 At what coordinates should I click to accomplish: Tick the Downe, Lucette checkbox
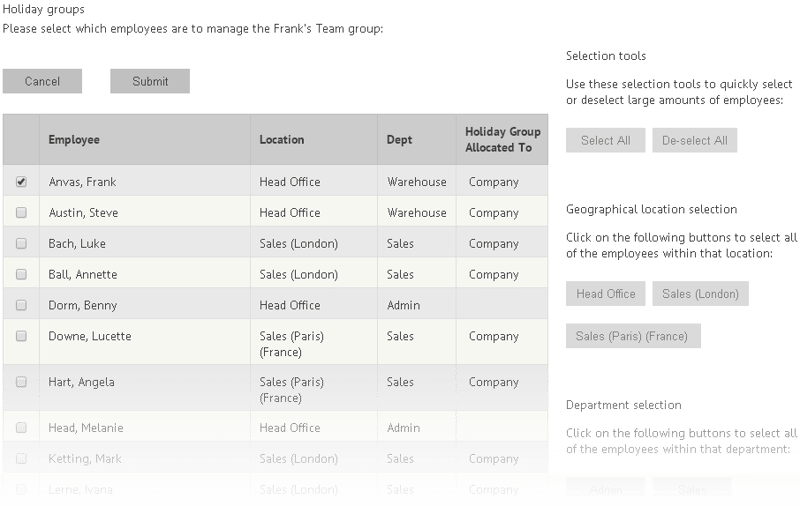21,336
